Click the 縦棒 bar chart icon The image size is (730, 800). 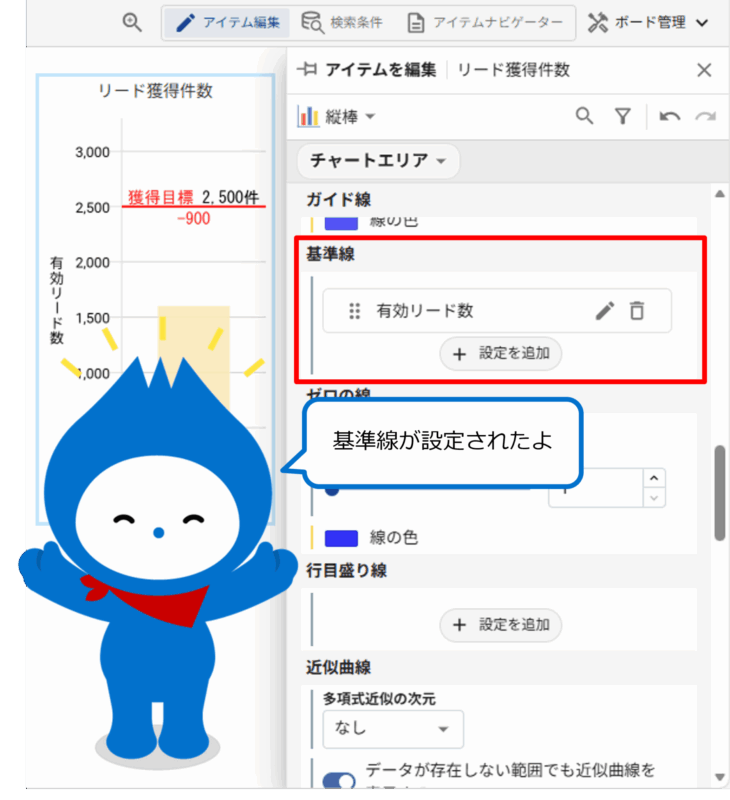tap(308, 117)
